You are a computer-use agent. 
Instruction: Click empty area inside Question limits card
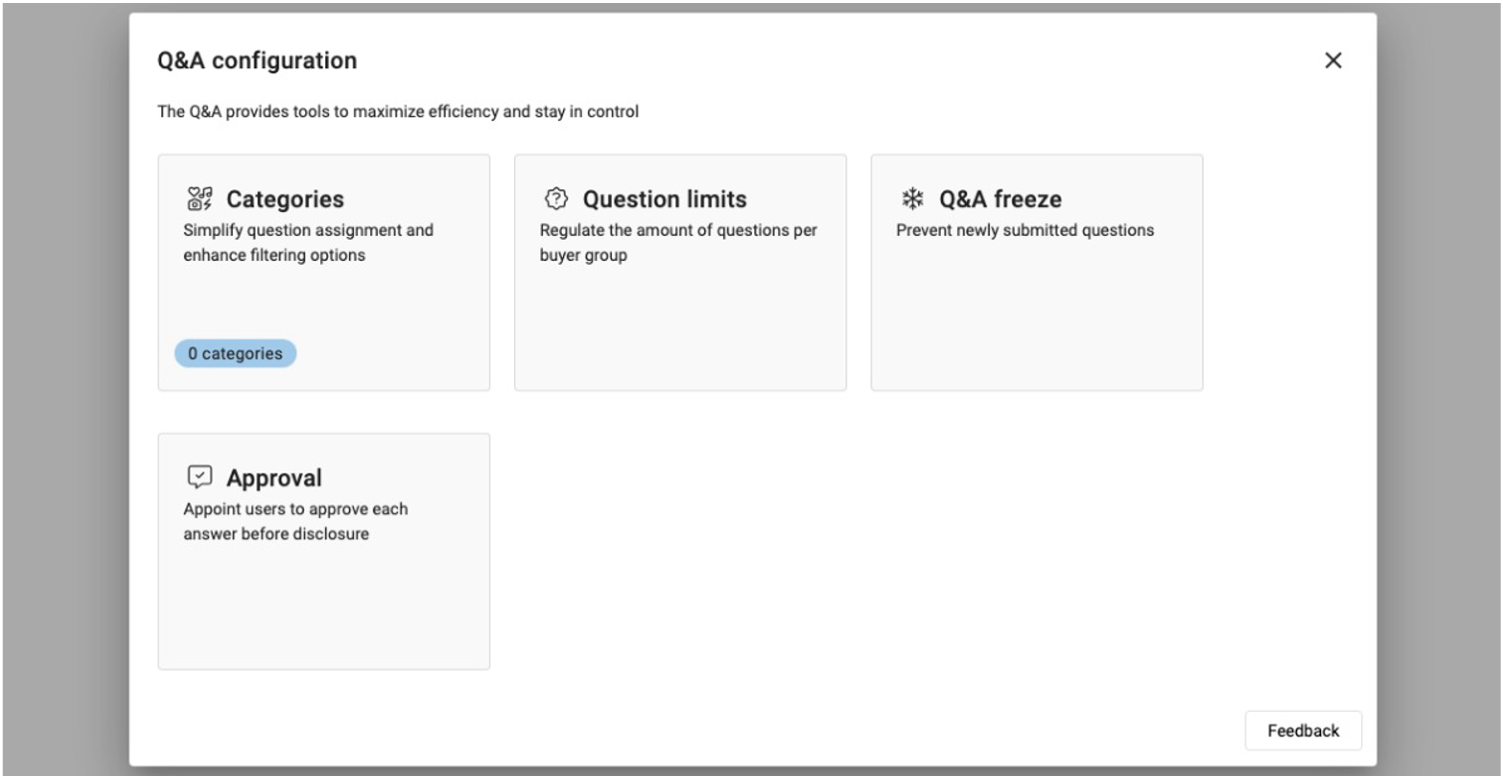[680, 330]
